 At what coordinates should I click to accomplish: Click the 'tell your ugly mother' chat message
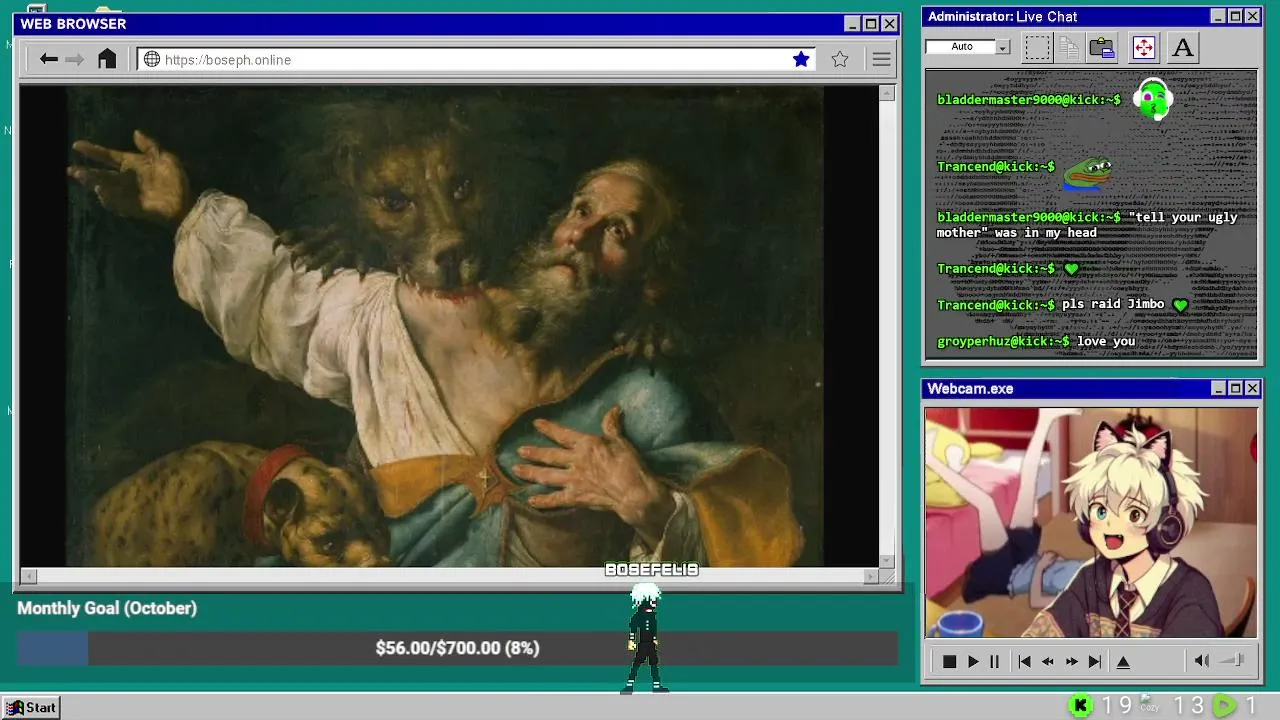1087,225
